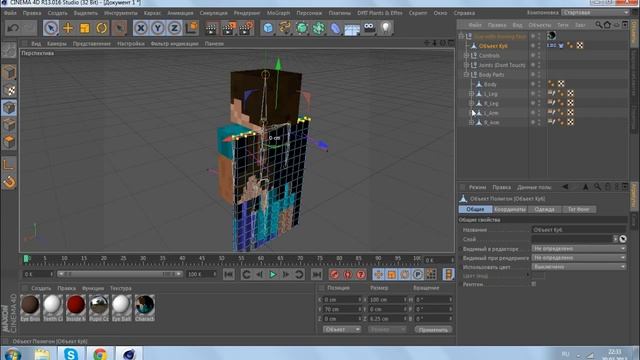Open the viewport Камеры menu
Screen dimensions: 640x360
57,43
